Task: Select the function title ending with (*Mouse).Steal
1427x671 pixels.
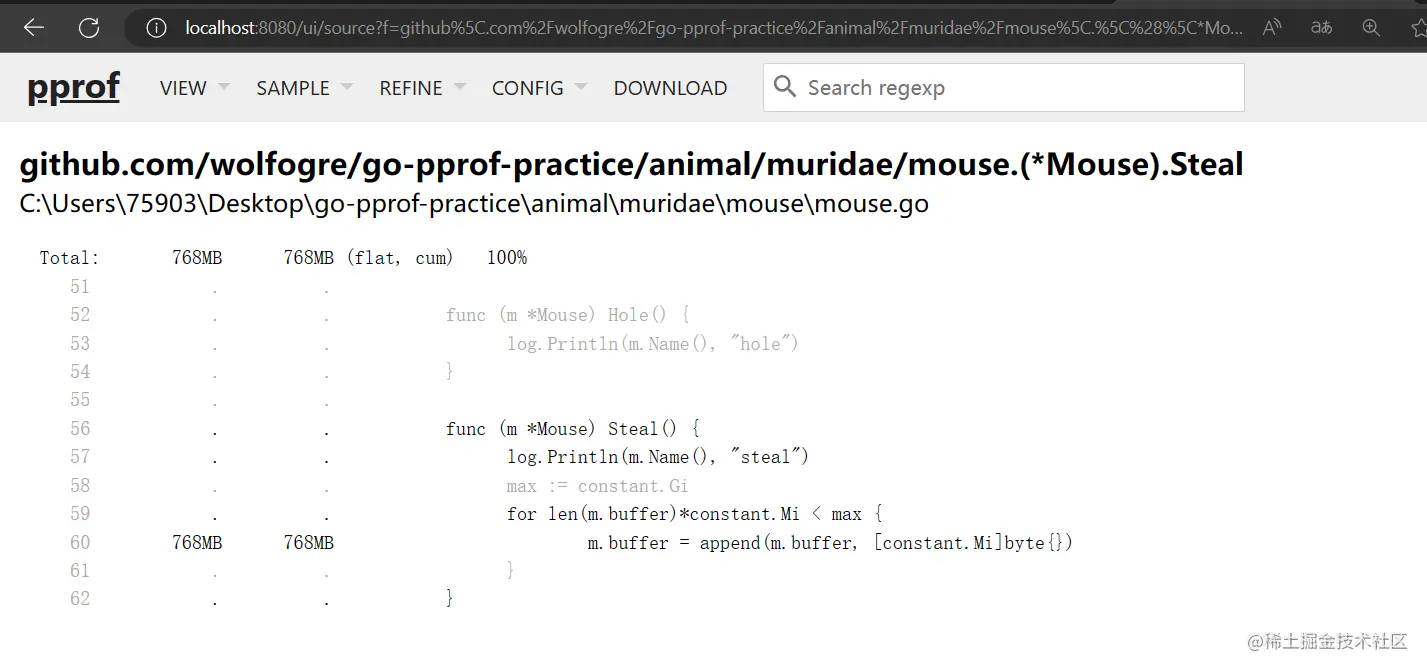Action: [x=631, y=164]
